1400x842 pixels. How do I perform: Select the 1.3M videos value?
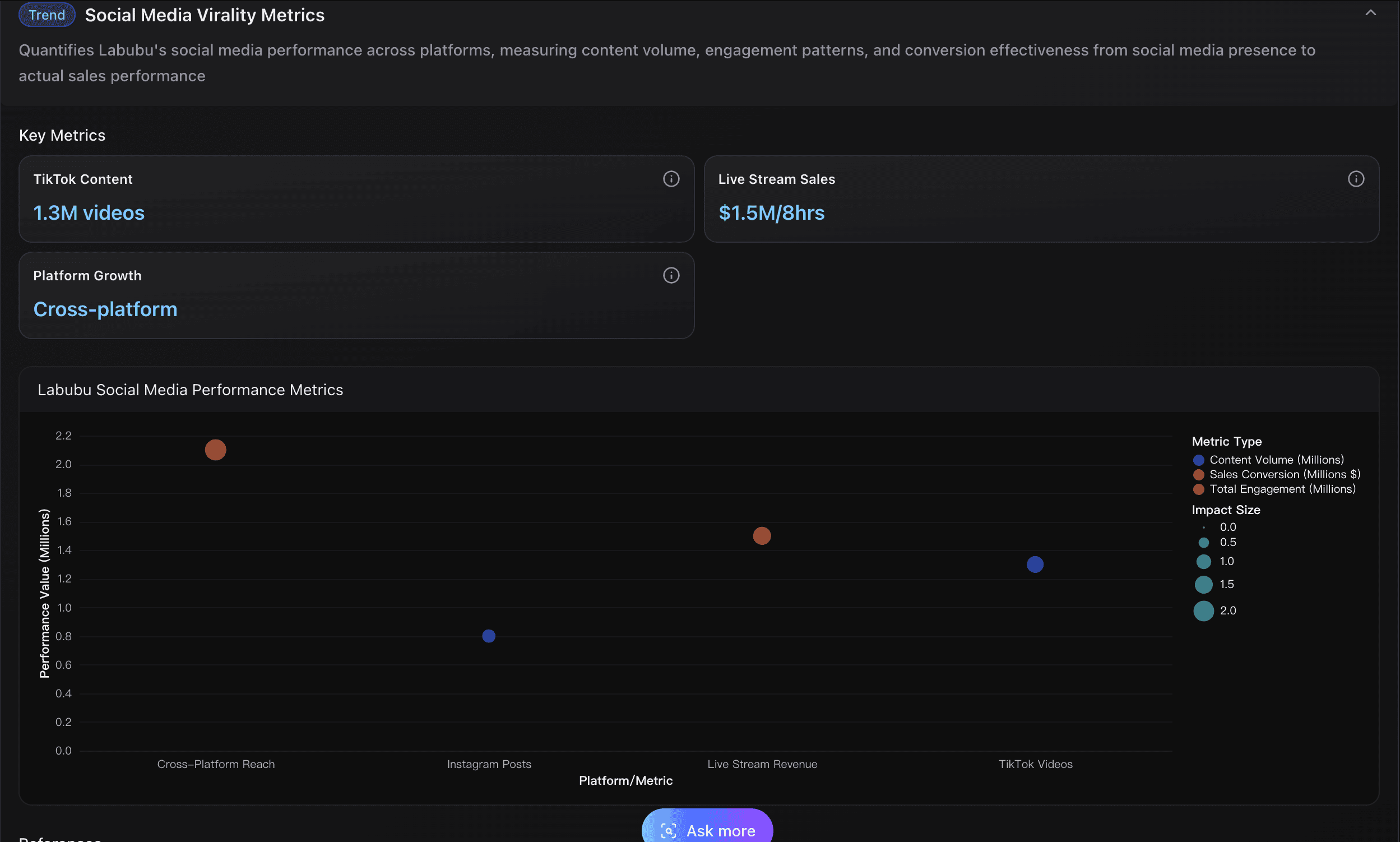[89, 213]
